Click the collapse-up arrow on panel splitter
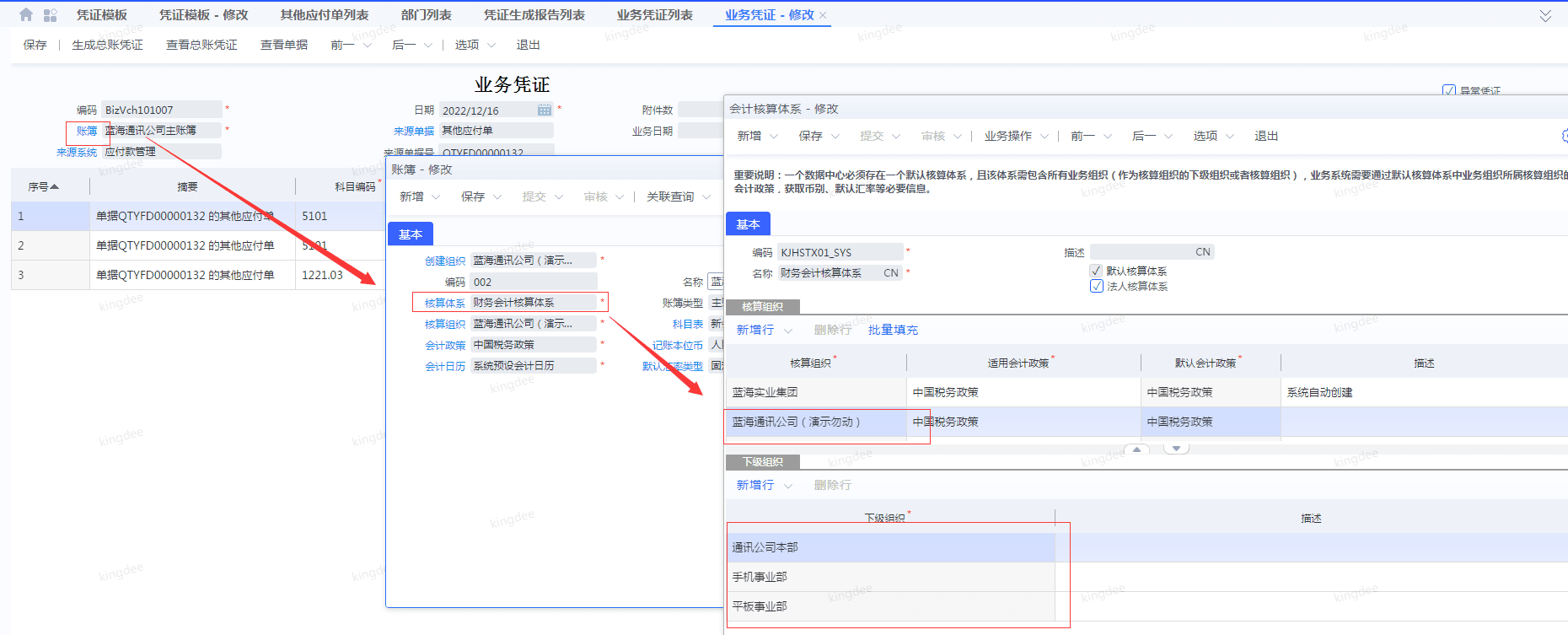This screenshot has height=635, width=1568. [x=1136, y=449]
